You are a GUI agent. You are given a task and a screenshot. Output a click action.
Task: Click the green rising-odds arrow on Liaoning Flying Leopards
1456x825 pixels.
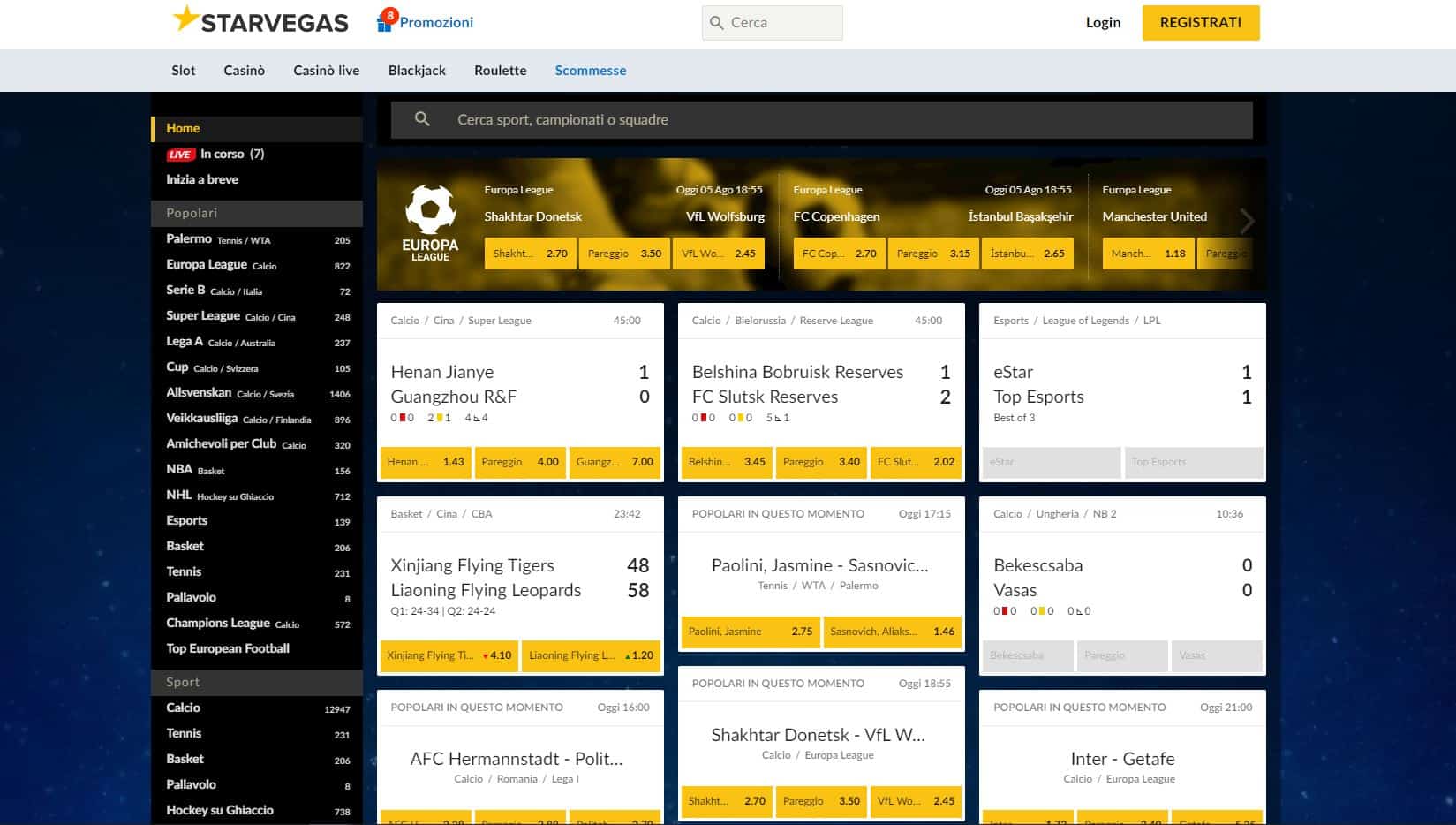tap(628, 656)
